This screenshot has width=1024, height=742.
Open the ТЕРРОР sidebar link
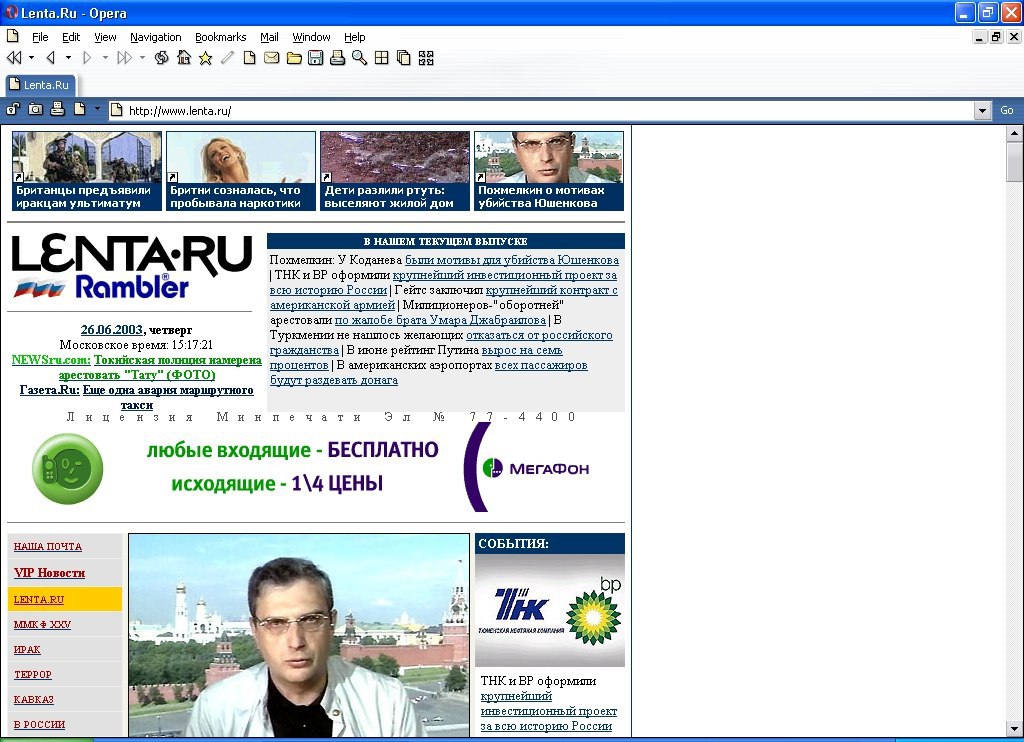[x=33, y=674]
